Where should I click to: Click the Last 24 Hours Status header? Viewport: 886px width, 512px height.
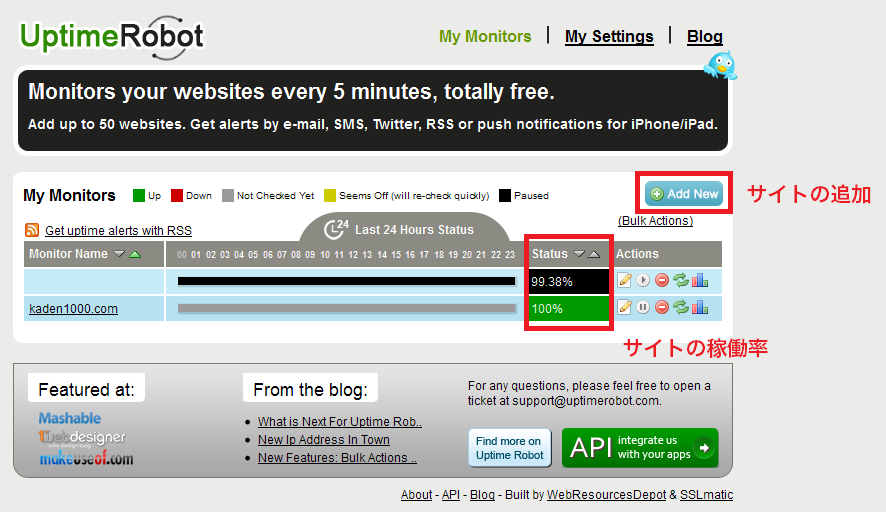pos(405,229)
